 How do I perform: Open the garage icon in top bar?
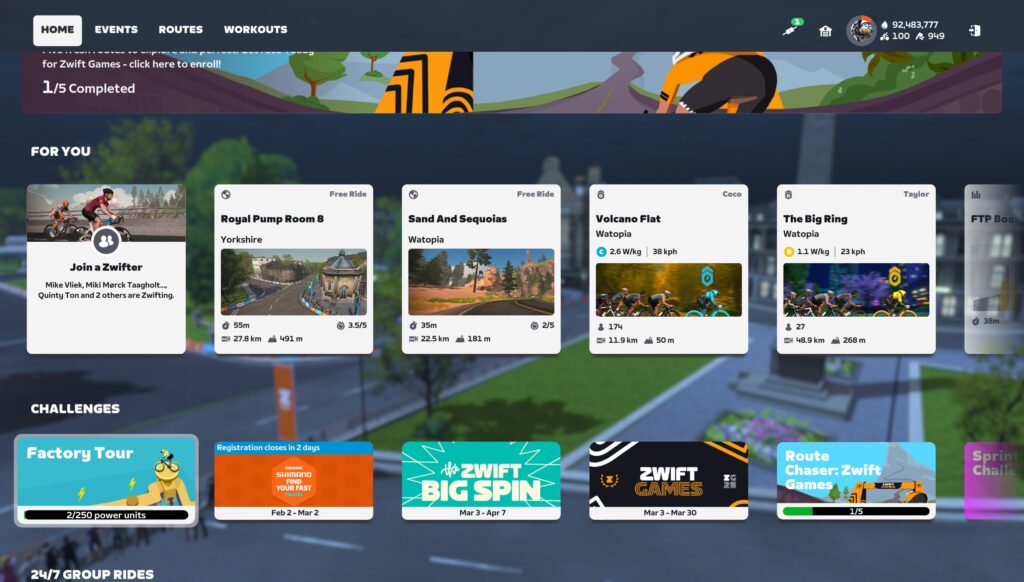point(825,31)
